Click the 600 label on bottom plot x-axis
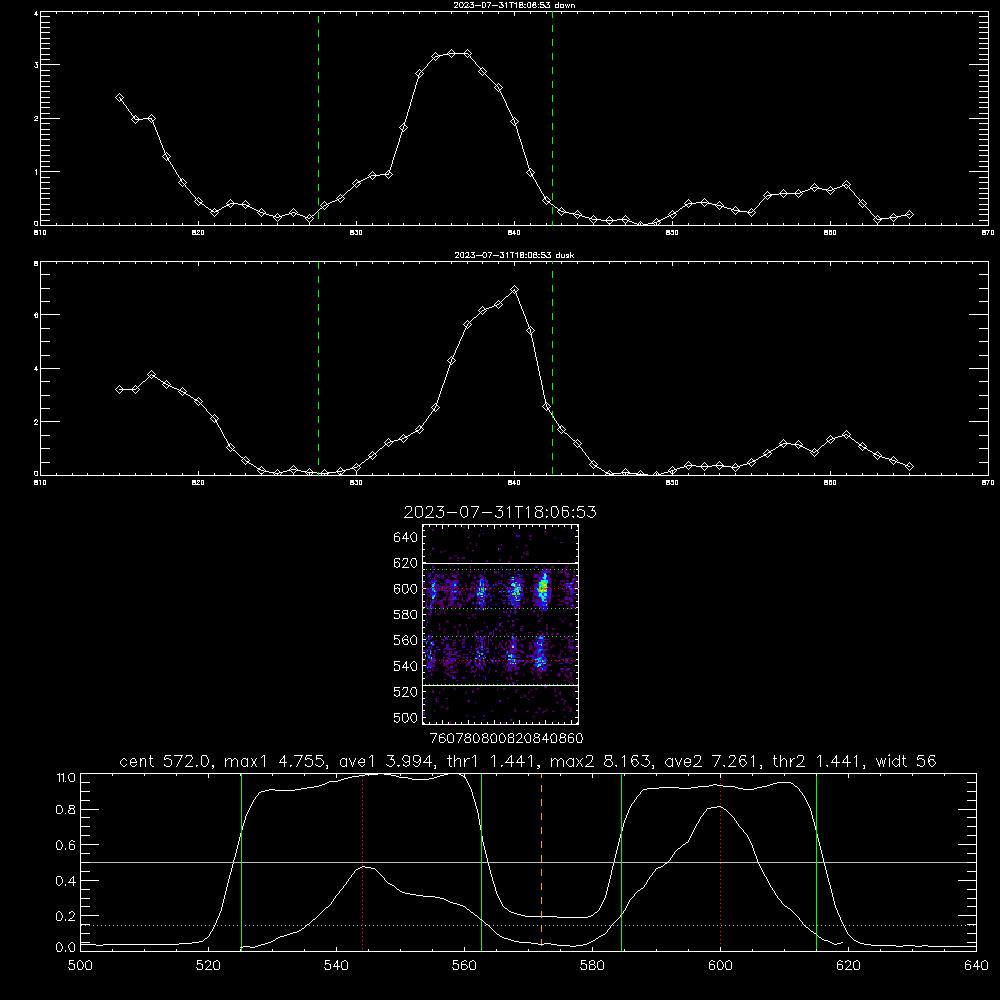The width and height of the screenshot is (1000, 1000). click(721, 966)
